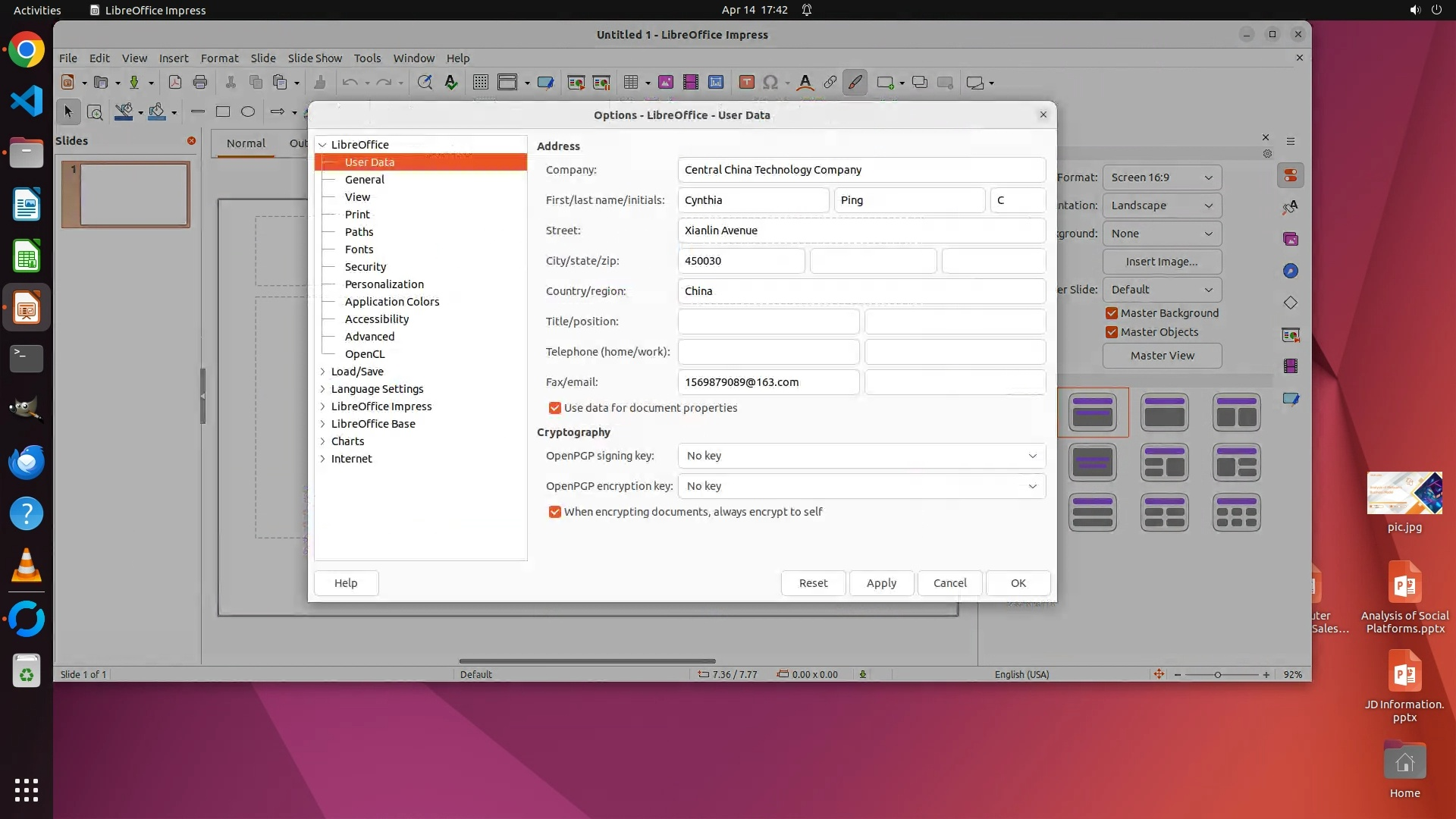Click the Insert Special Character icon
This screenshot has width=1456, height=819.
770,83
